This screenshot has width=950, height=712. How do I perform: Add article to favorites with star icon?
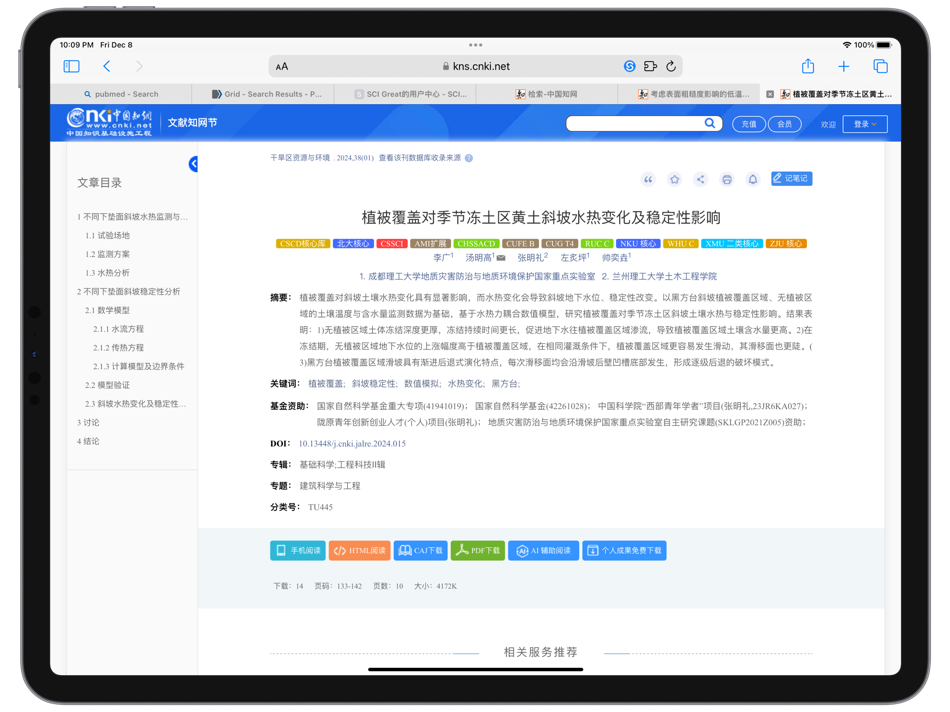[674, 179]
